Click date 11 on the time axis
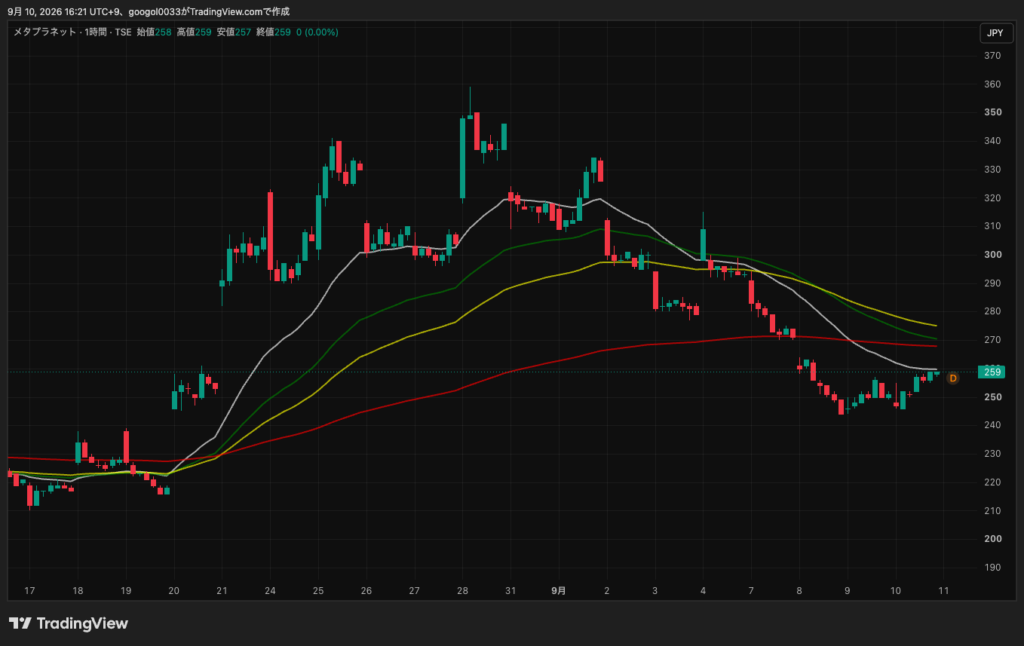The image size is (1024, 646). point(944,590)
